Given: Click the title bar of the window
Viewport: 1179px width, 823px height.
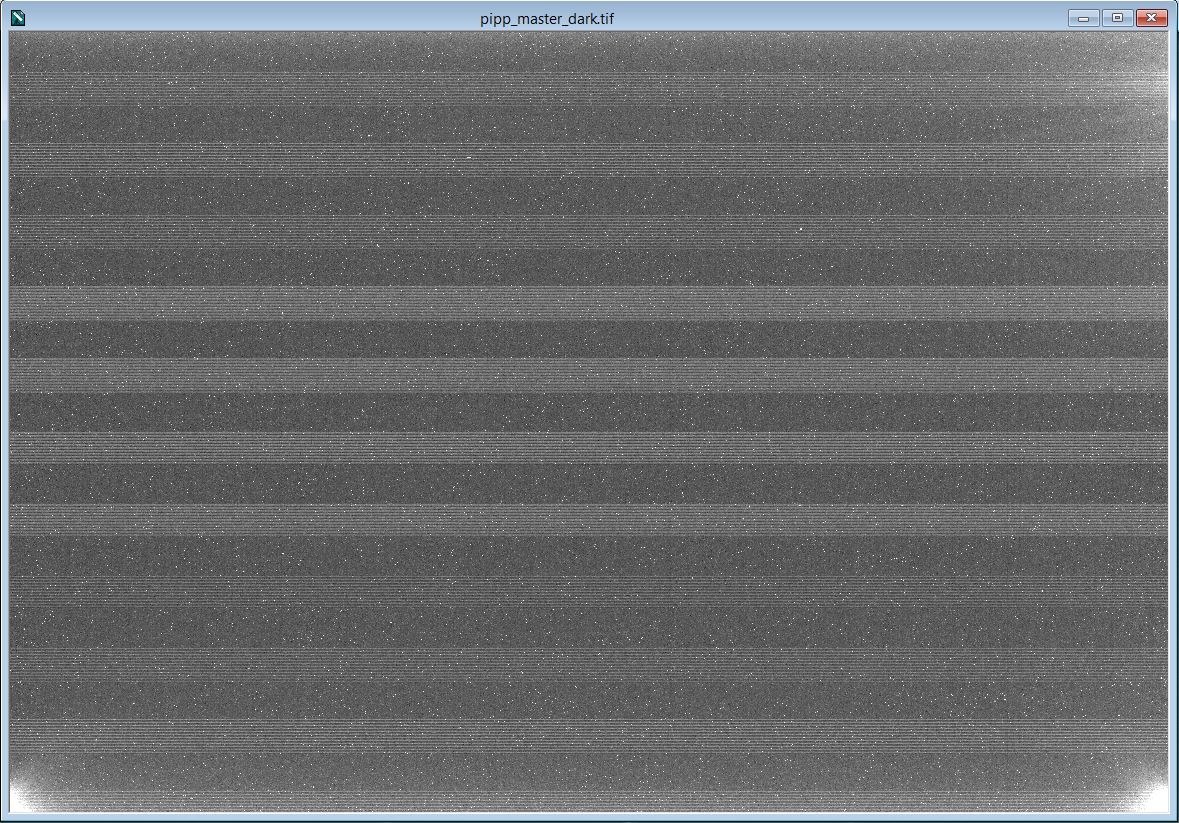Looking at the screenshot, I should 400,16.
